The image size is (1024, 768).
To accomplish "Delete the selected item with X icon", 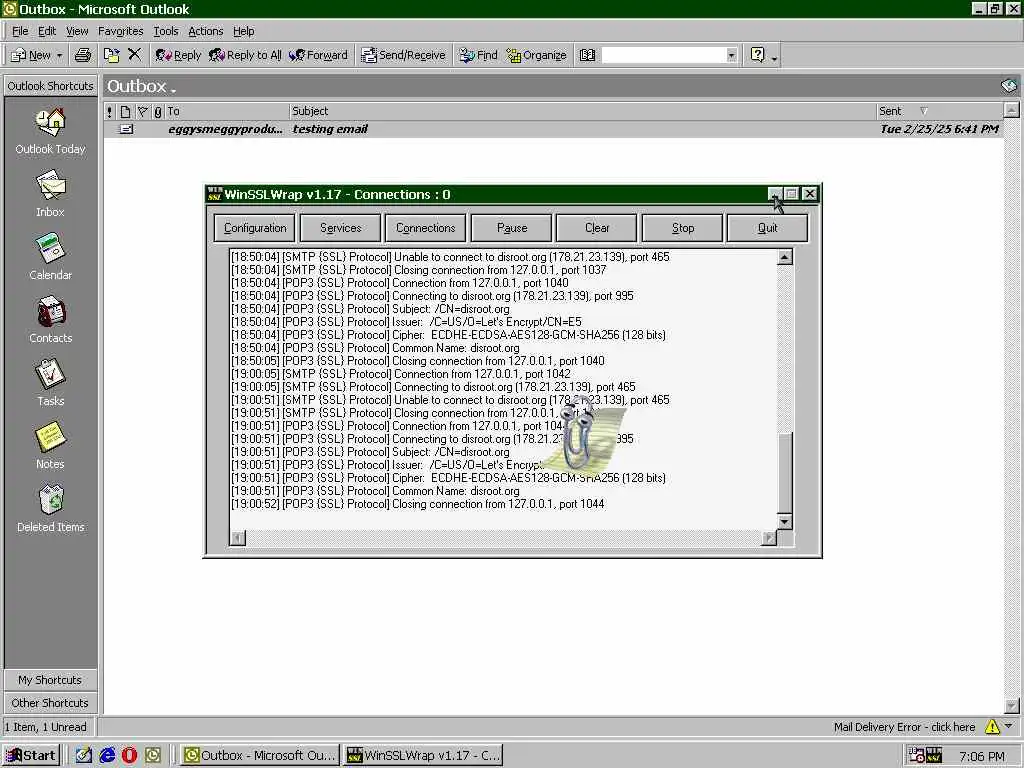I will [x=135, y=55].
